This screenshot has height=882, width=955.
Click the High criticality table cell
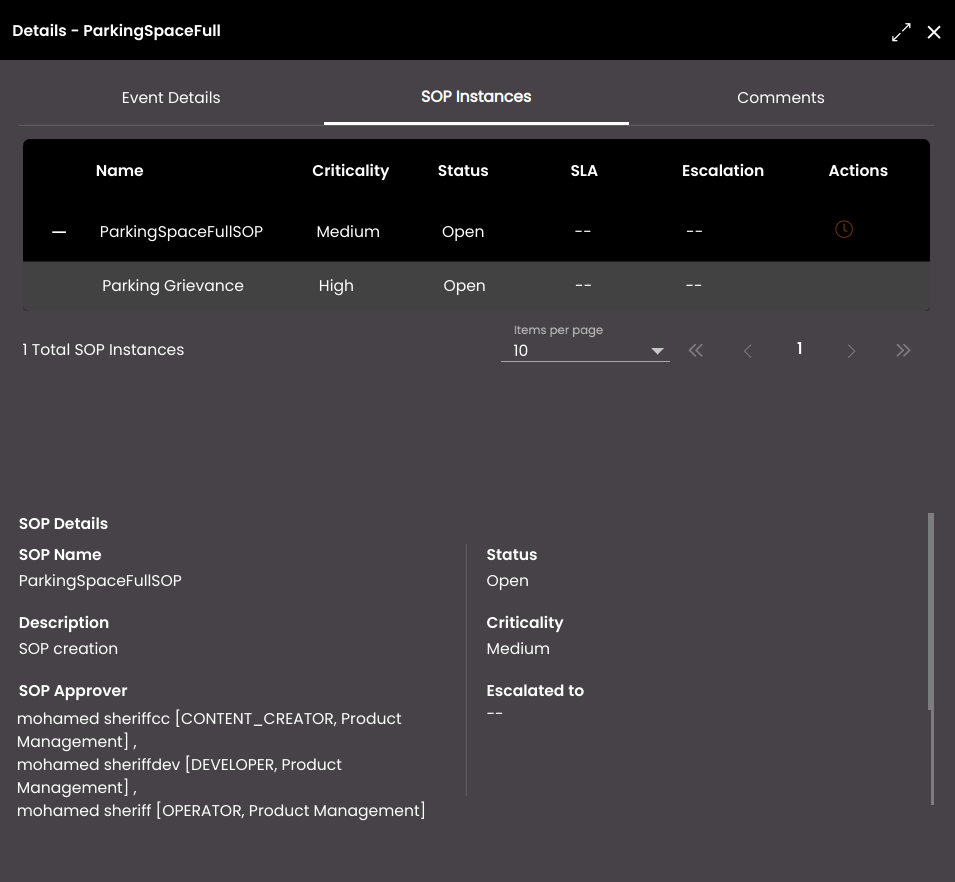point(336,286)
